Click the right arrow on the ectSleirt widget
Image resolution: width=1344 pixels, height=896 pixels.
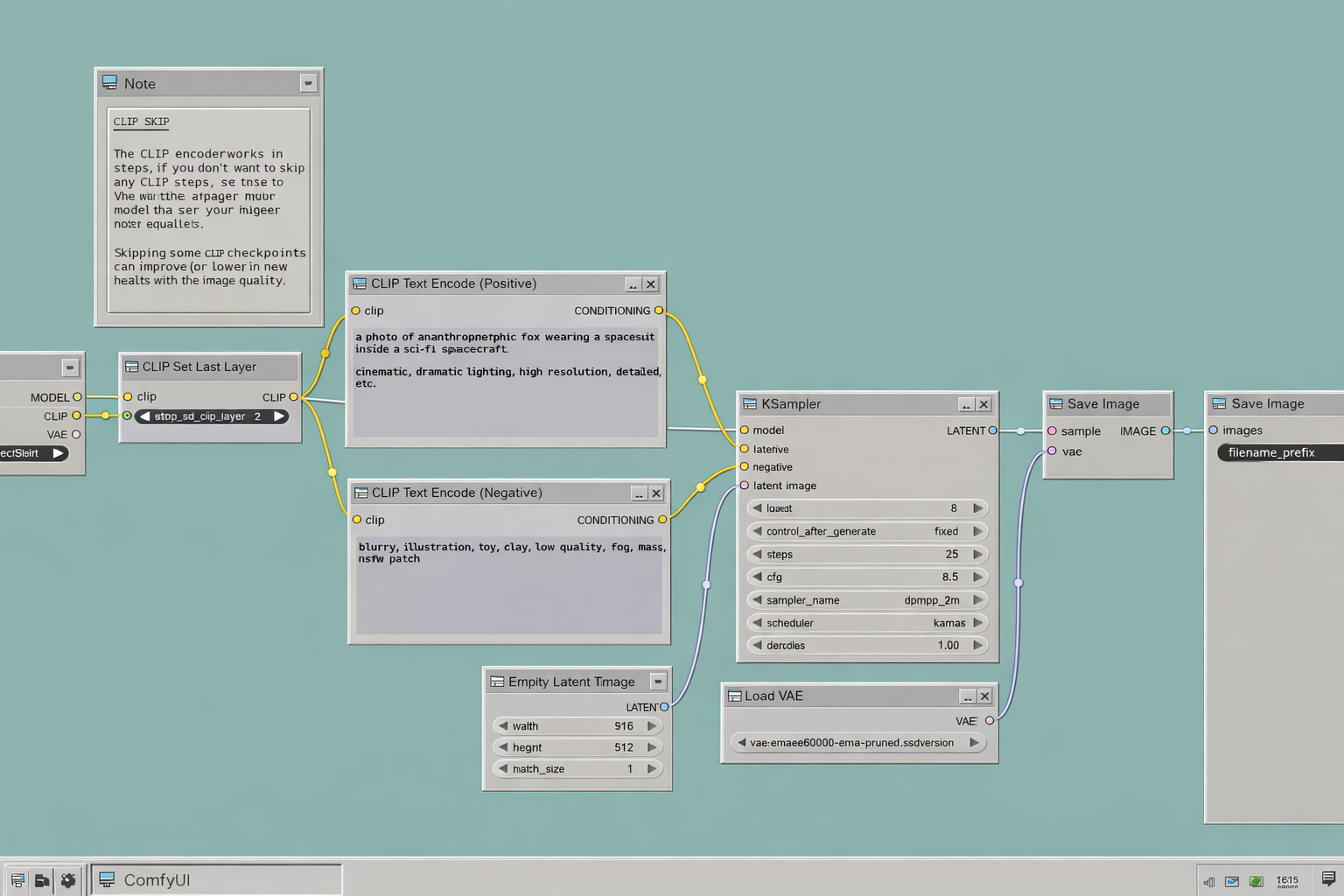tap(58, 453)
